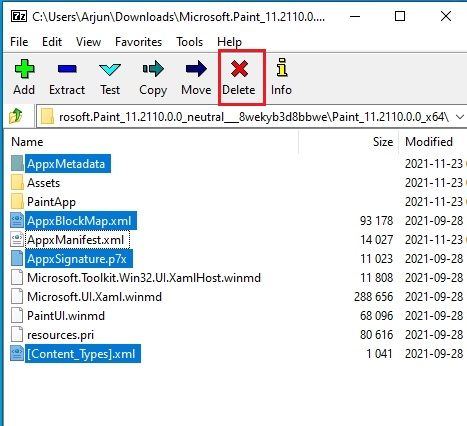This screenshot has width=467, height=426.
Task: Select the Microsoft.UI.Xaml.winmd file name
Action: pos(94,297)
